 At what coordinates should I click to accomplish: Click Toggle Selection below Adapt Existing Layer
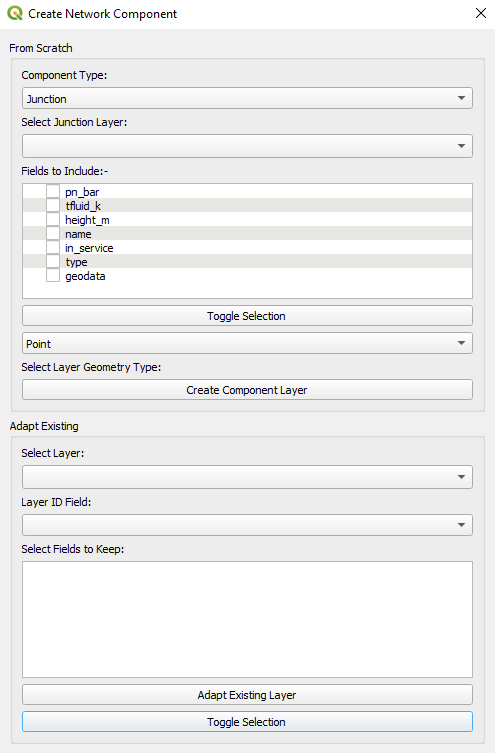point(247,722)
